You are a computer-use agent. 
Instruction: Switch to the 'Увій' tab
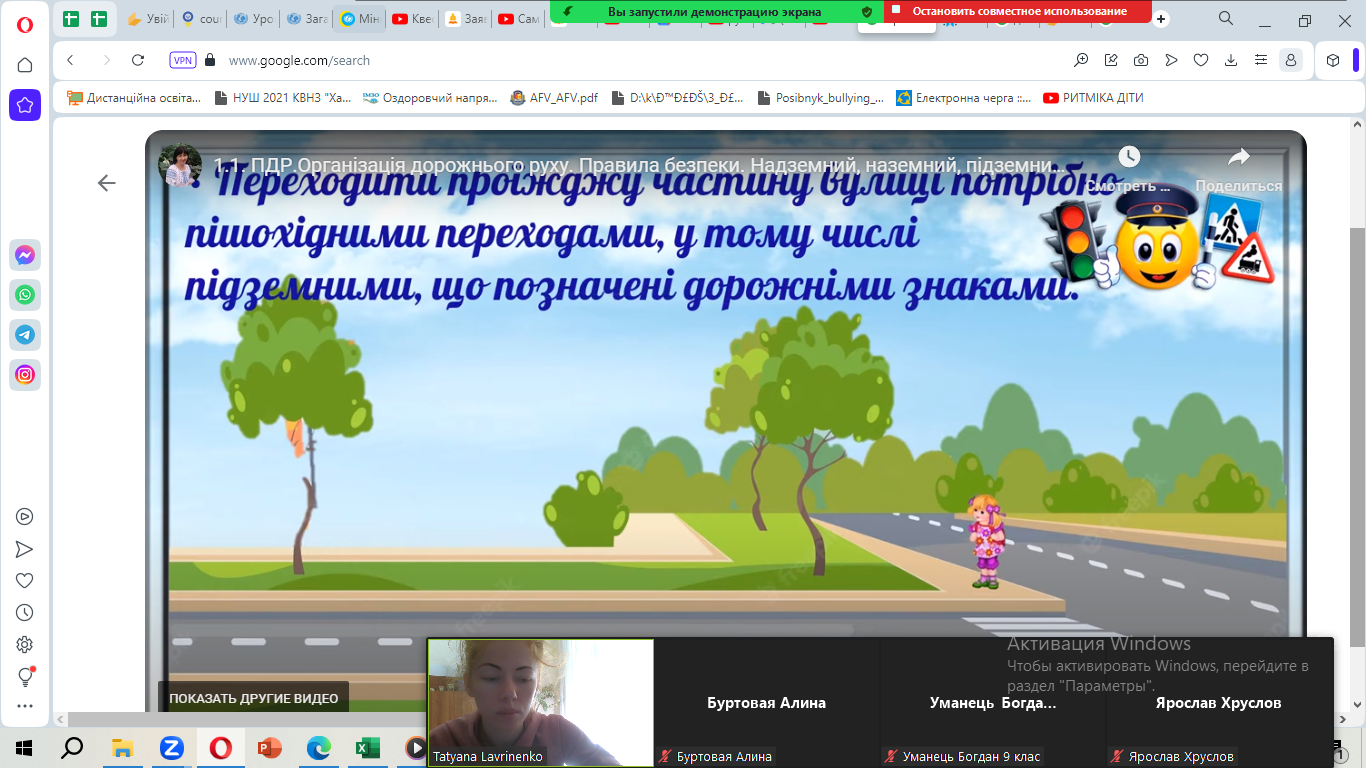[147, 19]
